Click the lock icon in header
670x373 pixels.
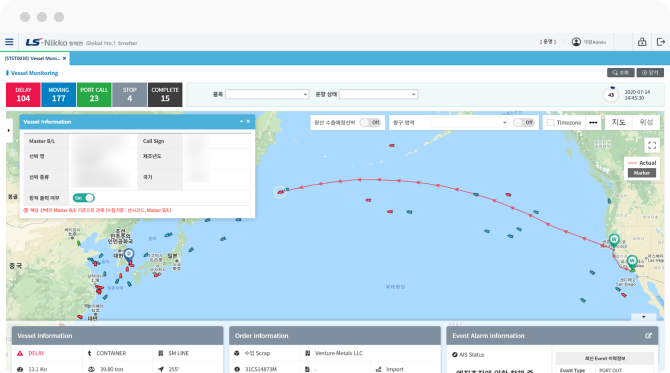tap(642, 42)
